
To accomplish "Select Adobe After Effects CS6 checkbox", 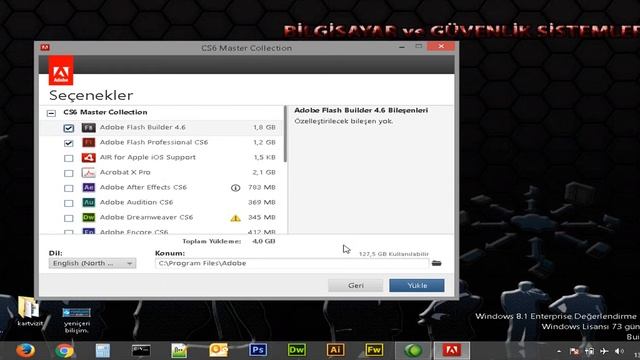I will pyautogui.click(x=69, y=188).
